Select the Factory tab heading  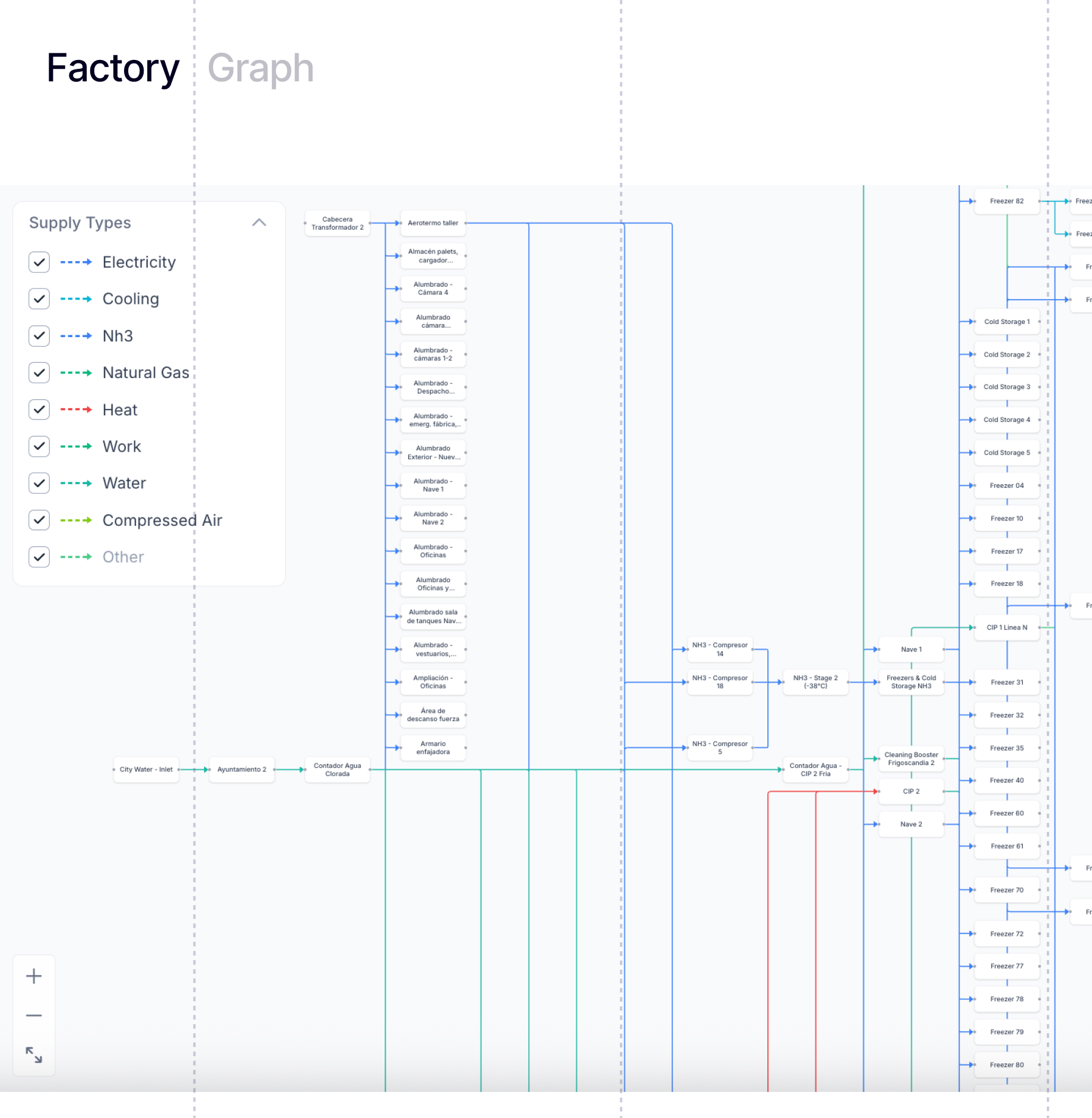pos(113,68)
